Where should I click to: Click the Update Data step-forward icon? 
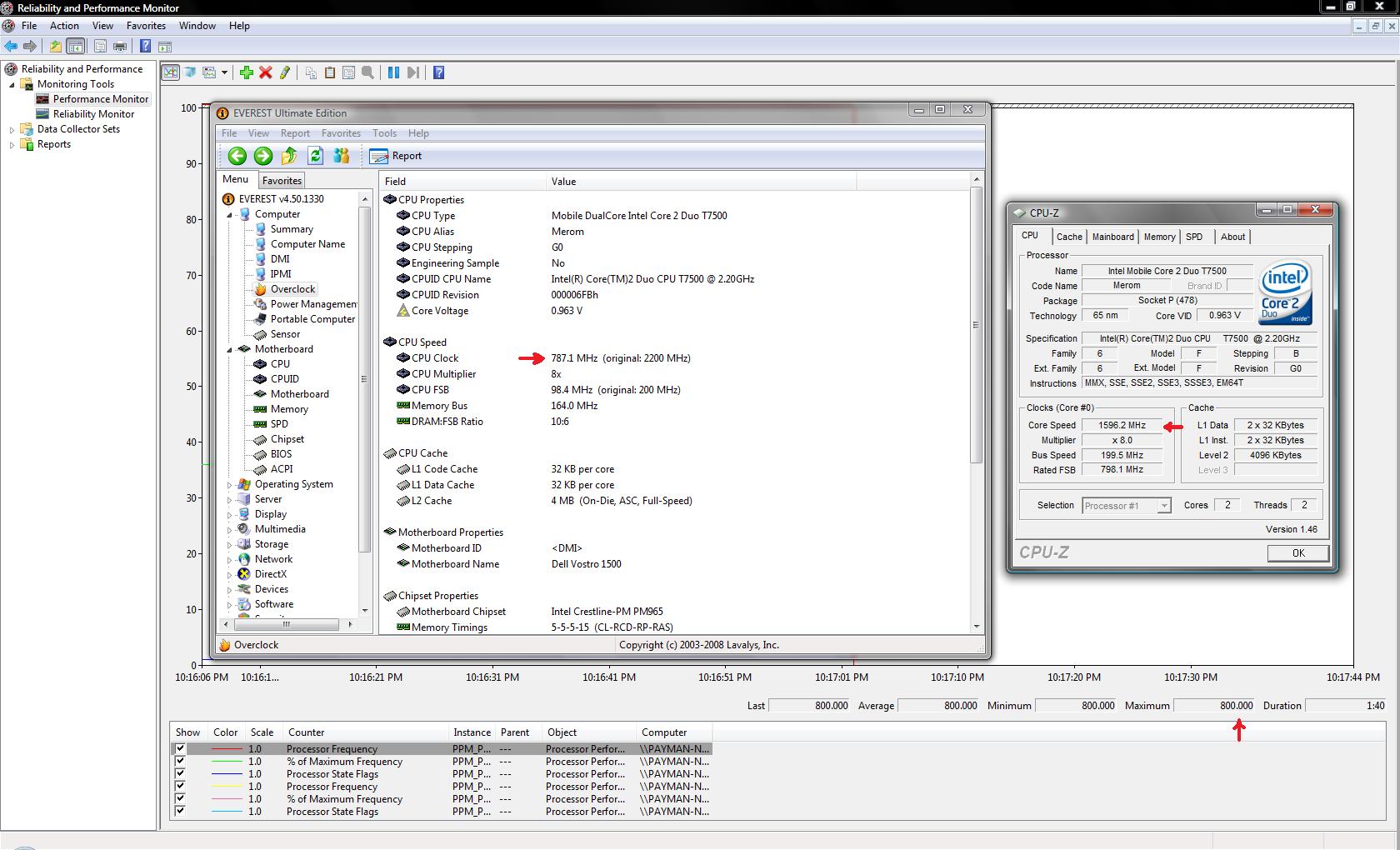tap(412, 72)
